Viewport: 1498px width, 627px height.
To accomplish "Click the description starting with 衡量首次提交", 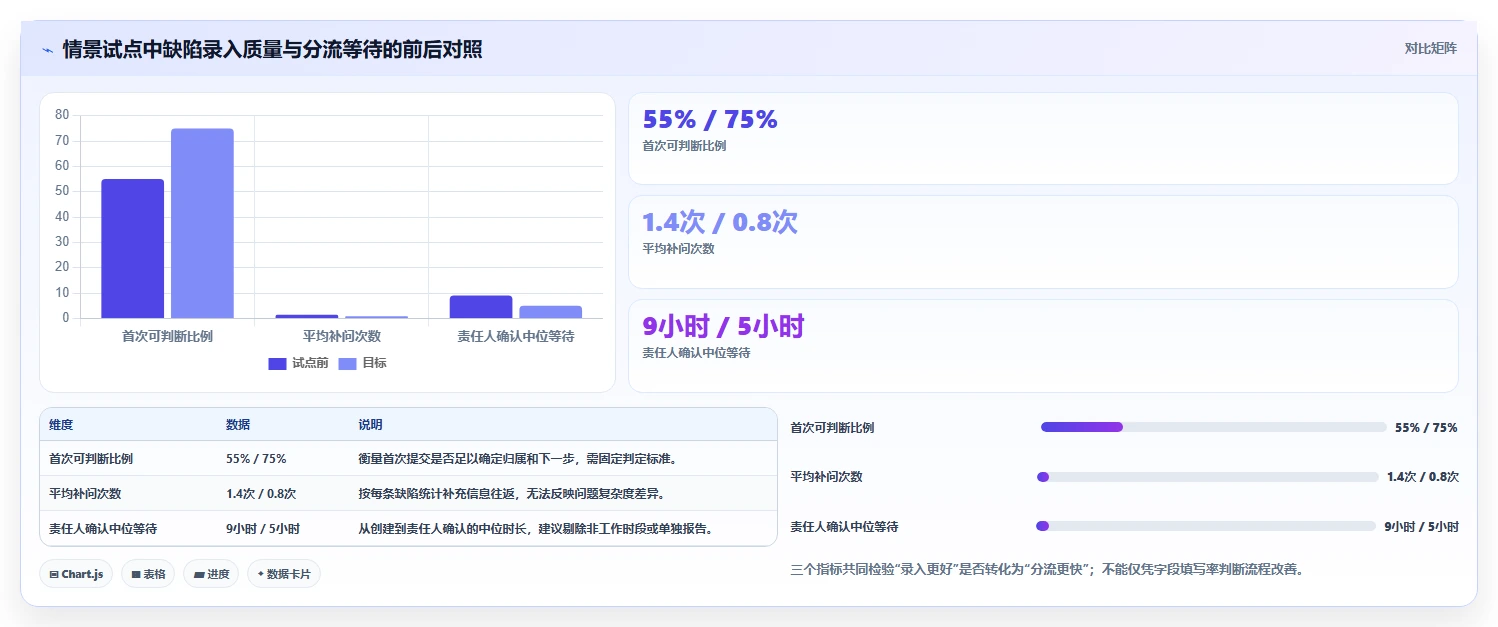I will point(518,459).
